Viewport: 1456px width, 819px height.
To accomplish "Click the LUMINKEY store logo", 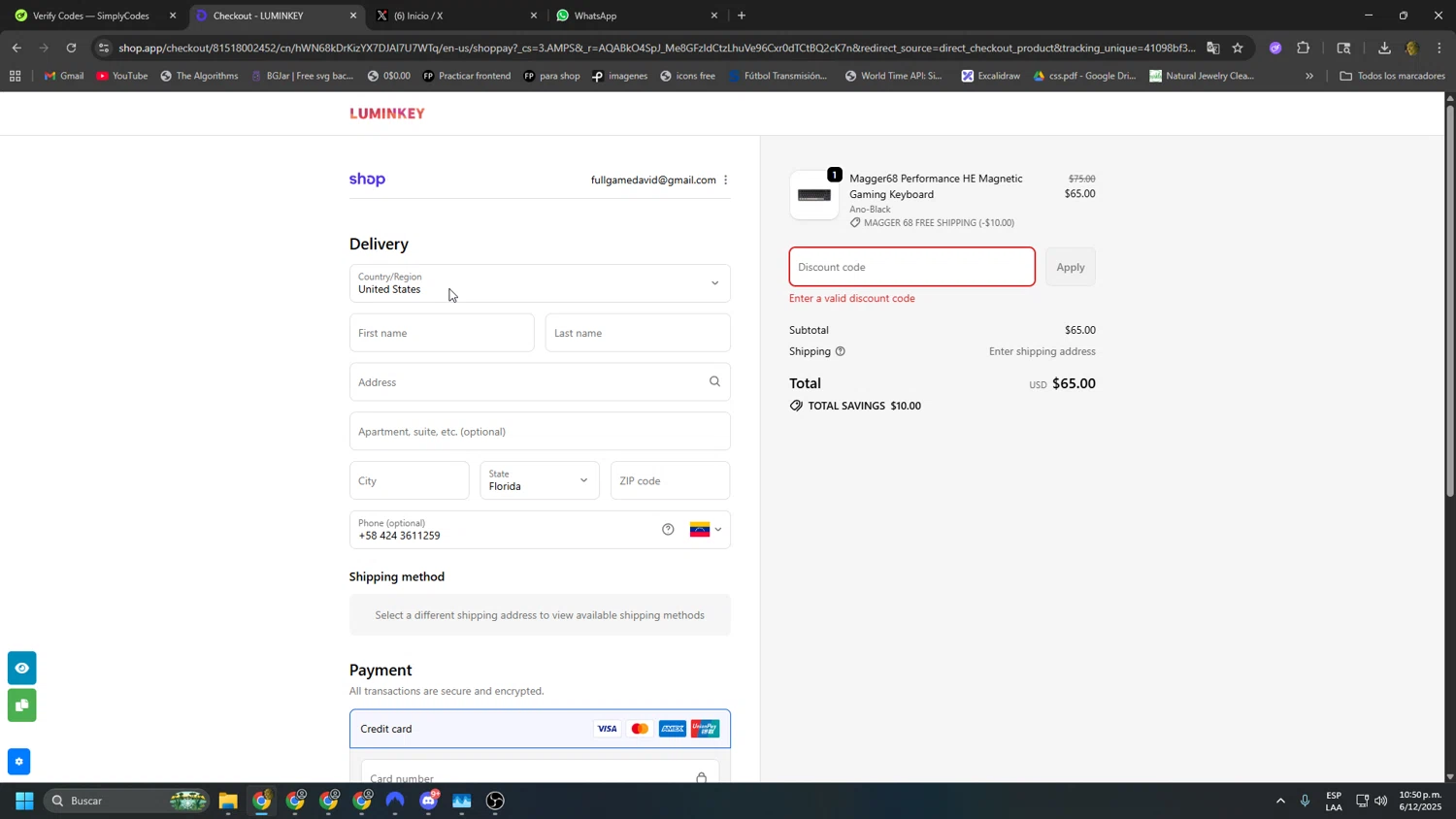I will pyautogui.click(x=387, y=114).
